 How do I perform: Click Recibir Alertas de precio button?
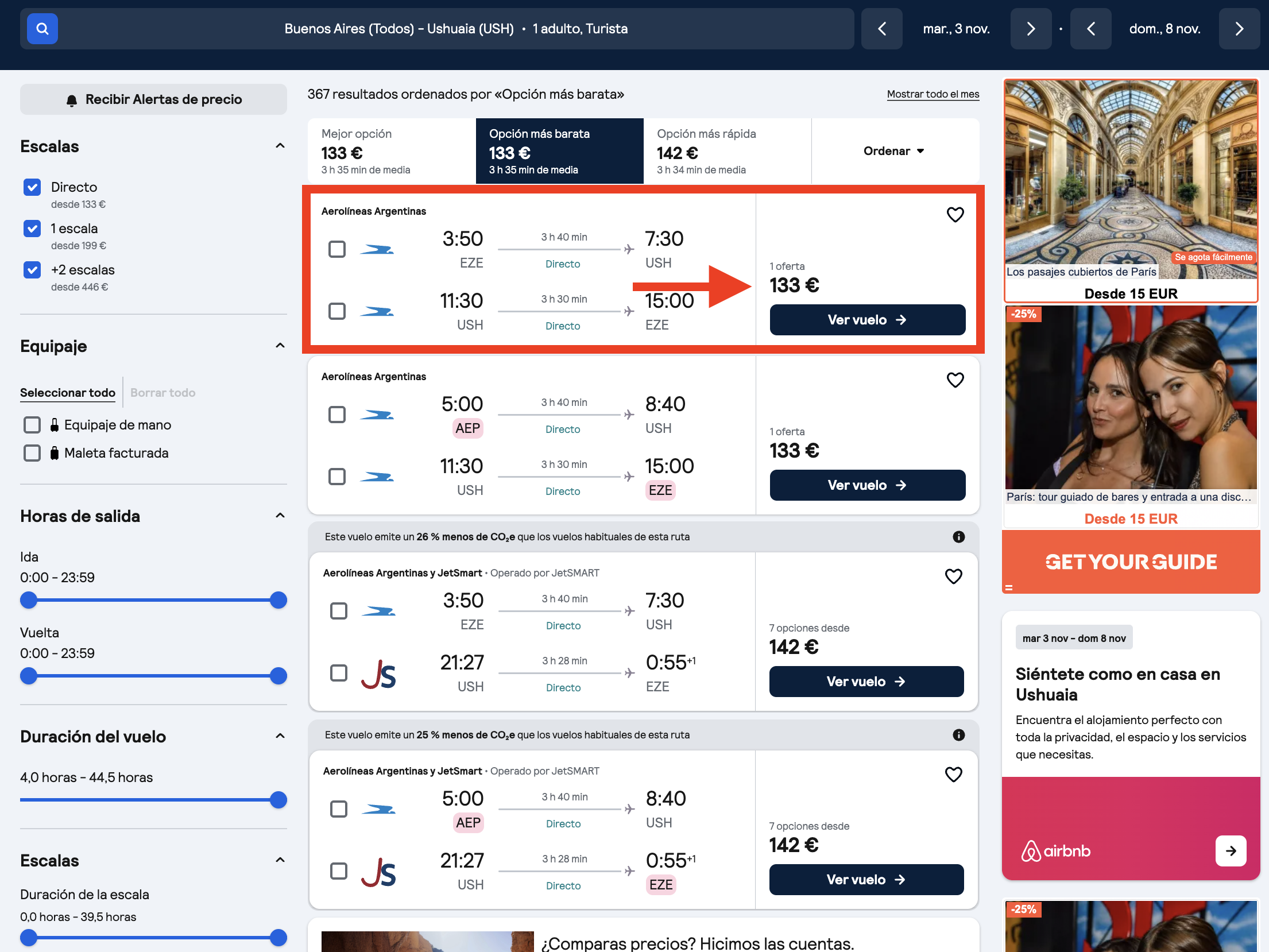pos(153,99)
